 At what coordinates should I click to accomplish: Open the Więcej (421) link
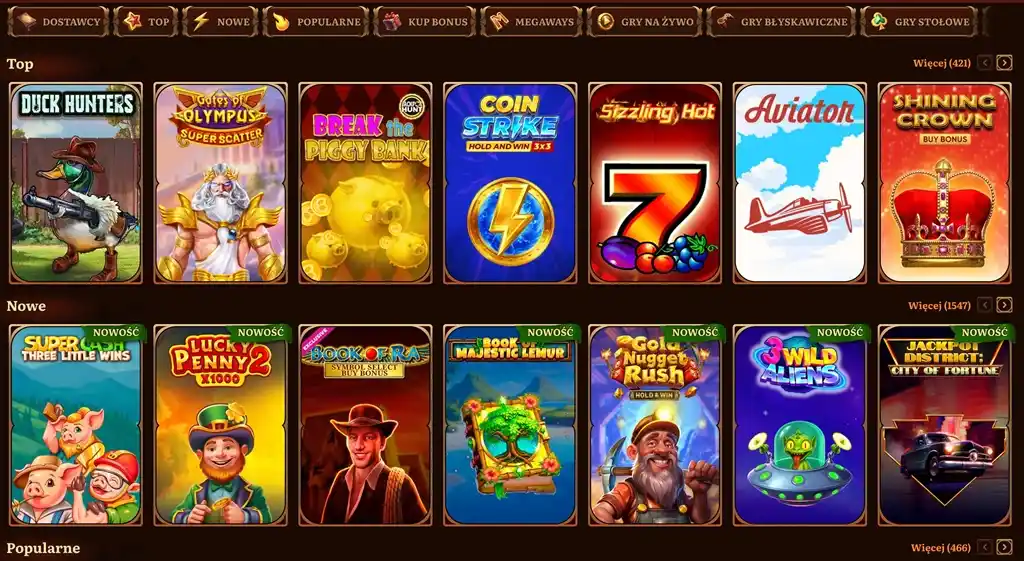click(942, 63)
